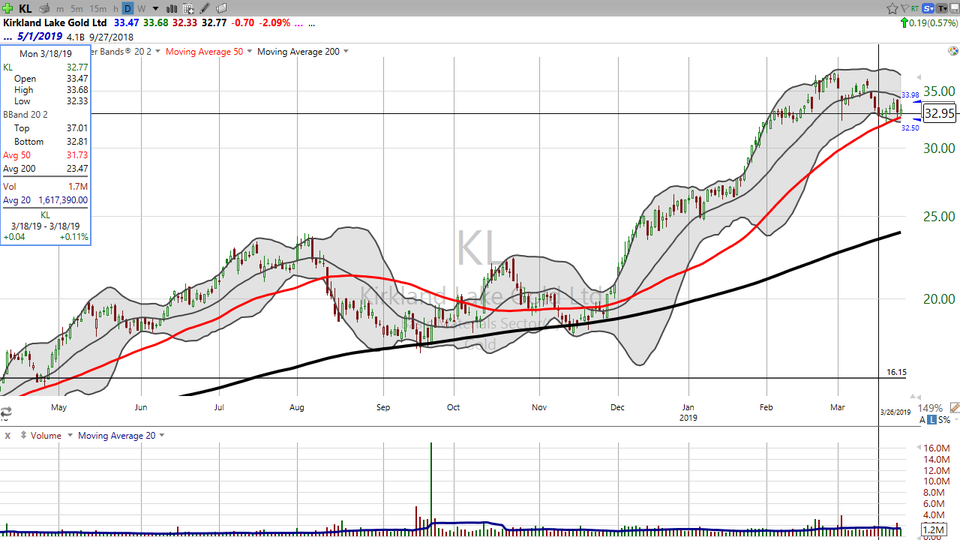
Task: Click the 33.98 upper price label
Action: pyautogui.click(x=910, y=95)
